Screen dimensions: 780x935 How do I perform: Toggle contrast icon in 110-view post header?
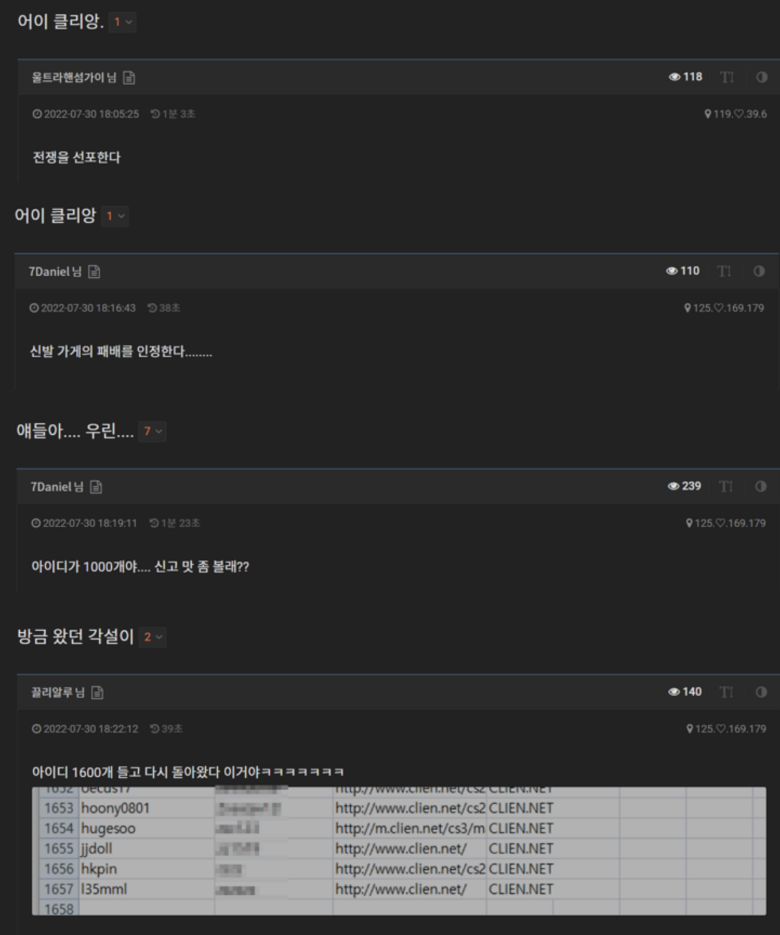tap(759, 271)
